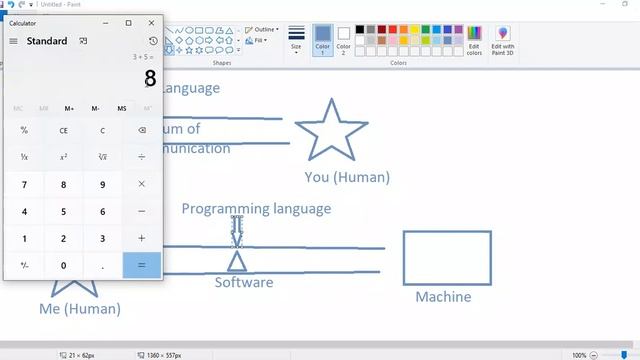This screenshot has height=360, width=640.
Task: Select the triangle shape in Paint
Action: pos(229,31)
